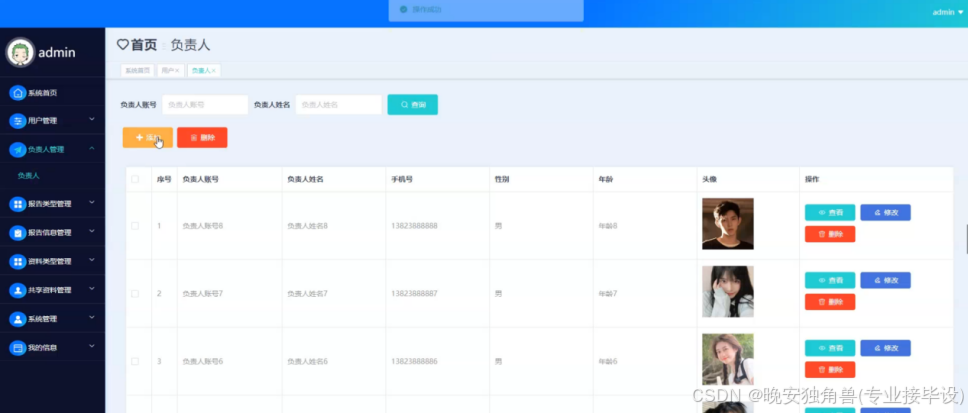Viewport: 968px width, 413px height.
Task: Expand the 共享资料管理 chevron
Action: (91, 288)
